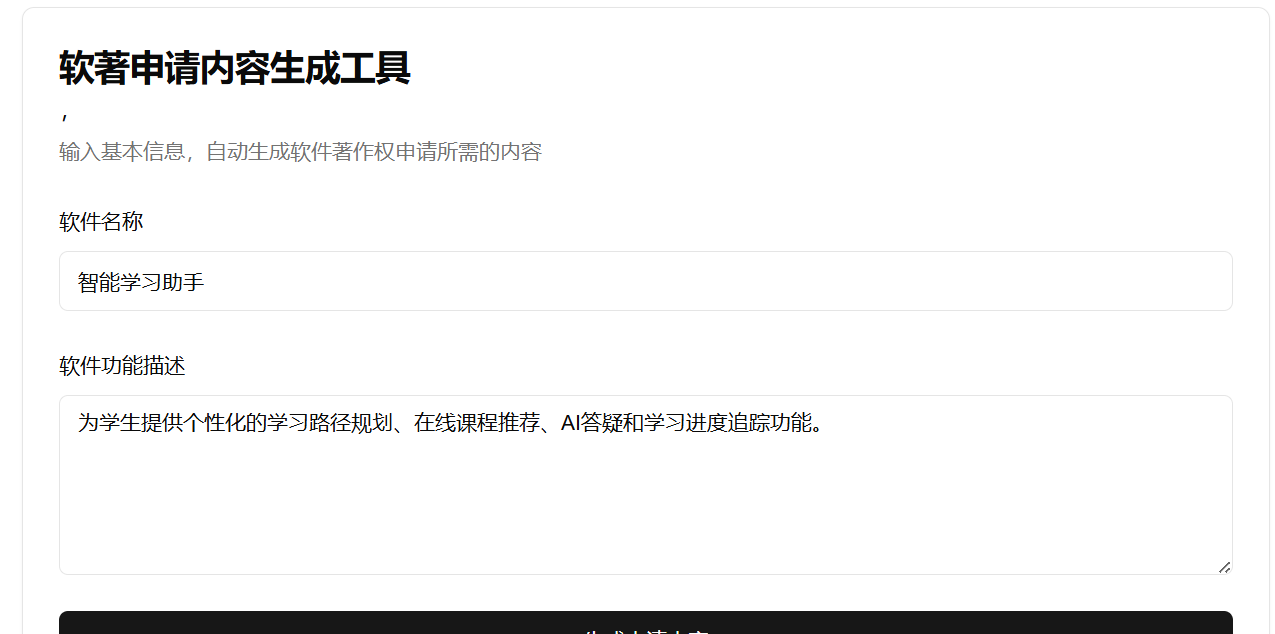1275x634 pixels.
Task: Click the text 智能学习助手 in name field
Action: click(141, 283)
